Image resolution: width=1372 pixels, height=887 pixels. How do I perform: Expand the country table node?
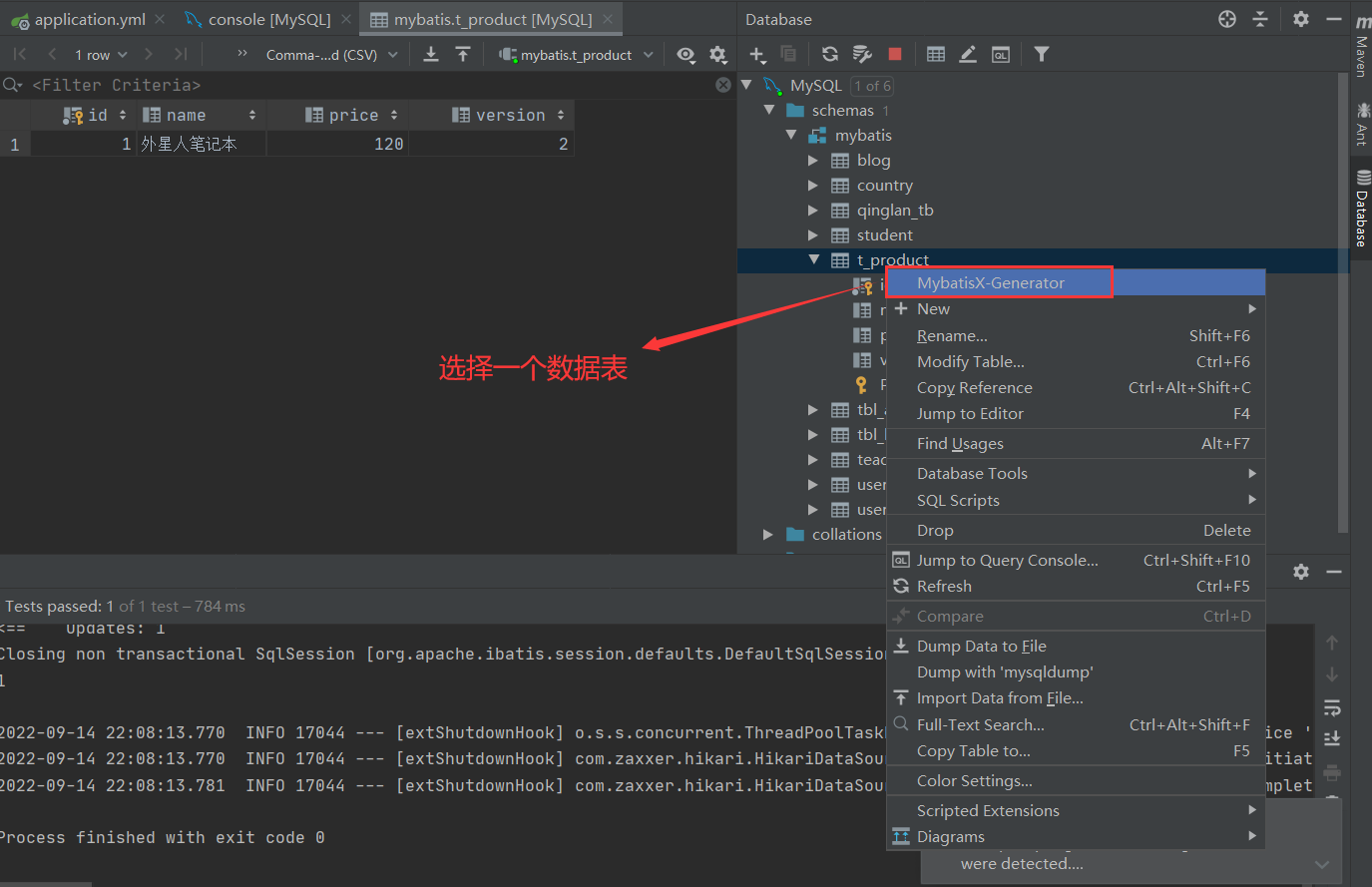(813, 185)
